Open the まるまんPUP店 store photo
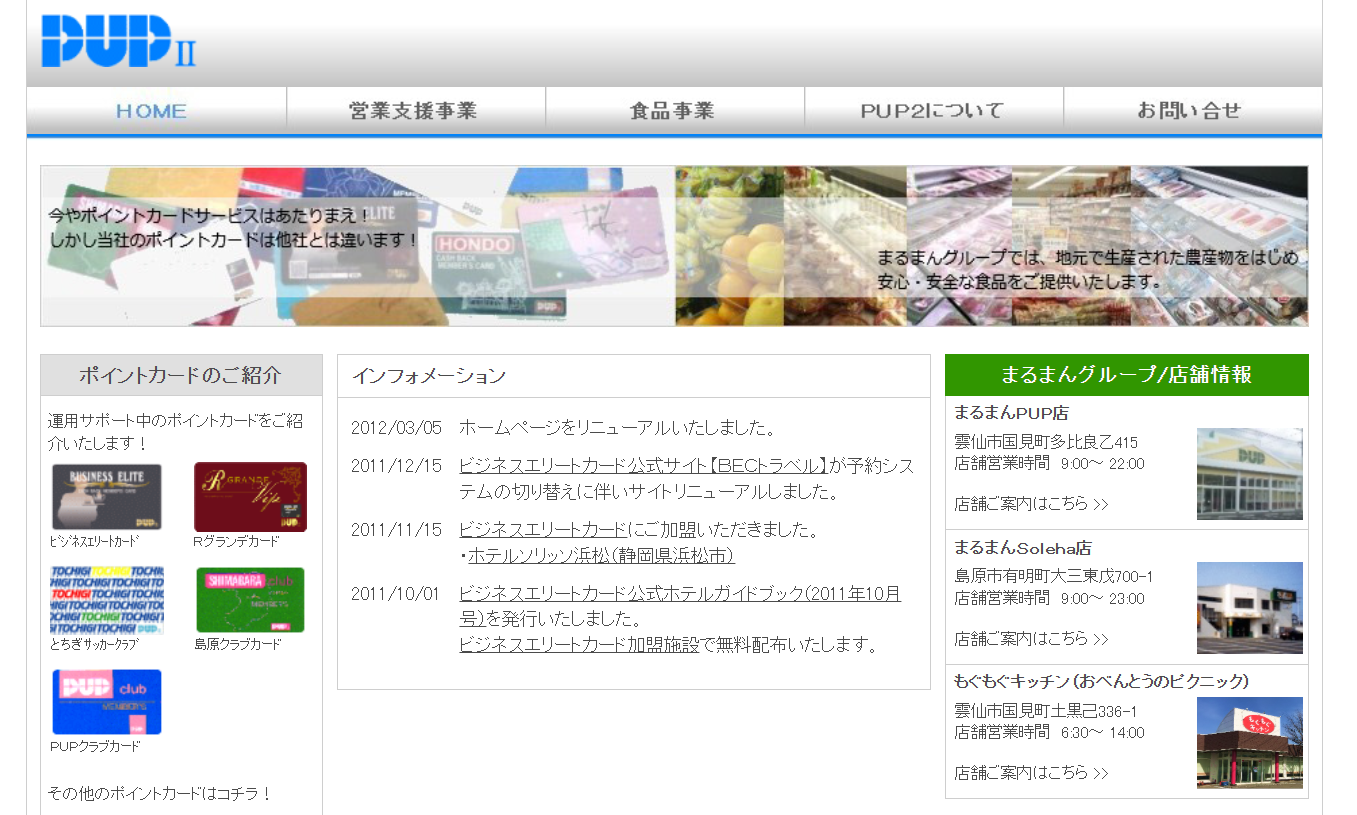 coord(1250,474)
